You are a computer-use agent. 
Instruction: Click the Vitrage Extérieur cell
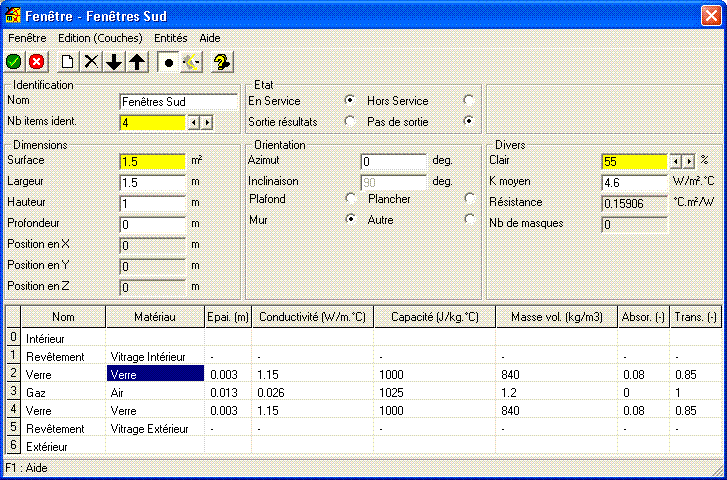point(155,429)
